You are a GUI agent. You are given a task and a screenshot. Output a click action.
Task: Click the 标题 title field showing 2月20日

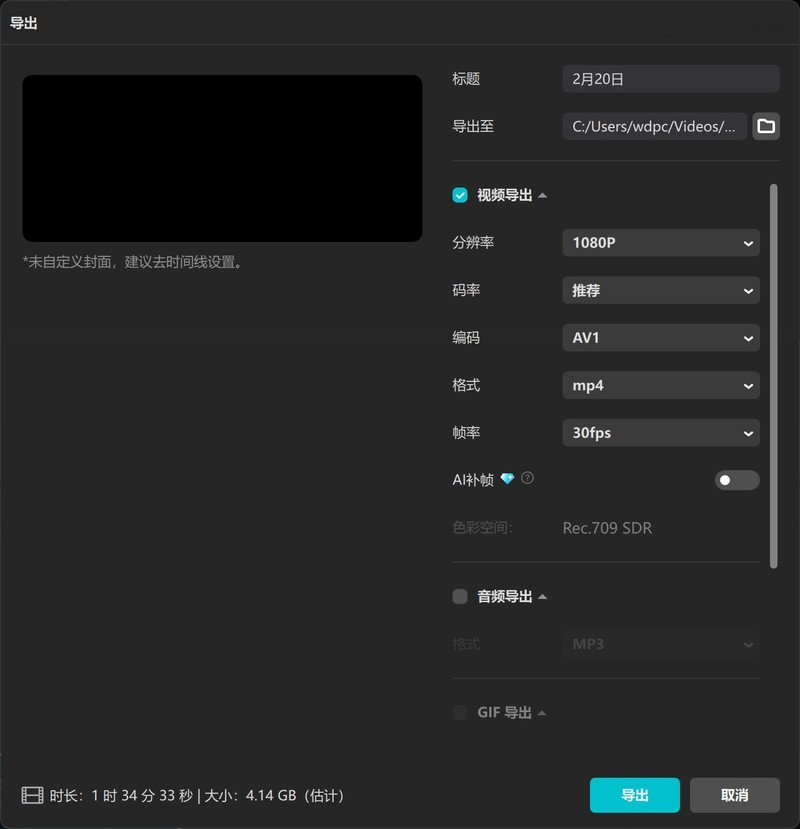pos(670,78)
